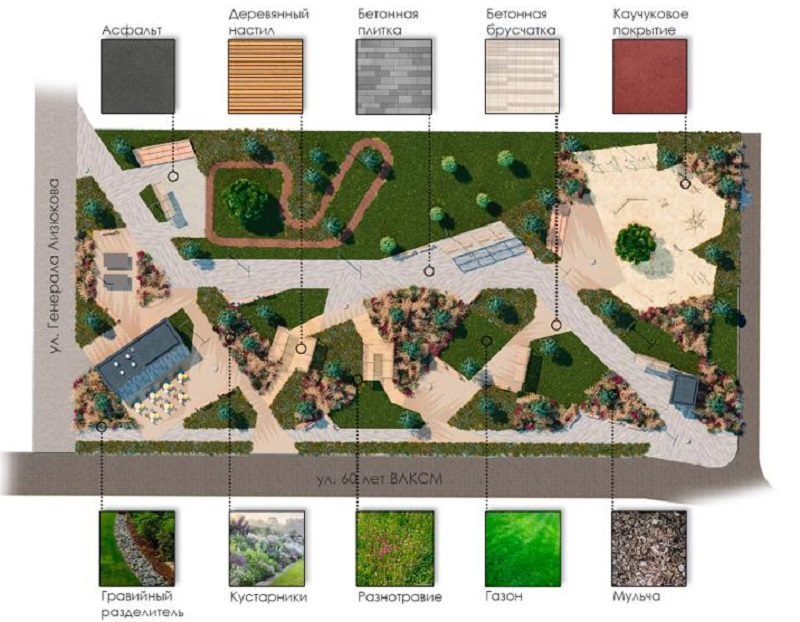Click the Каучуковое покрытие label

pyautogui.click(x=650, y=22)
